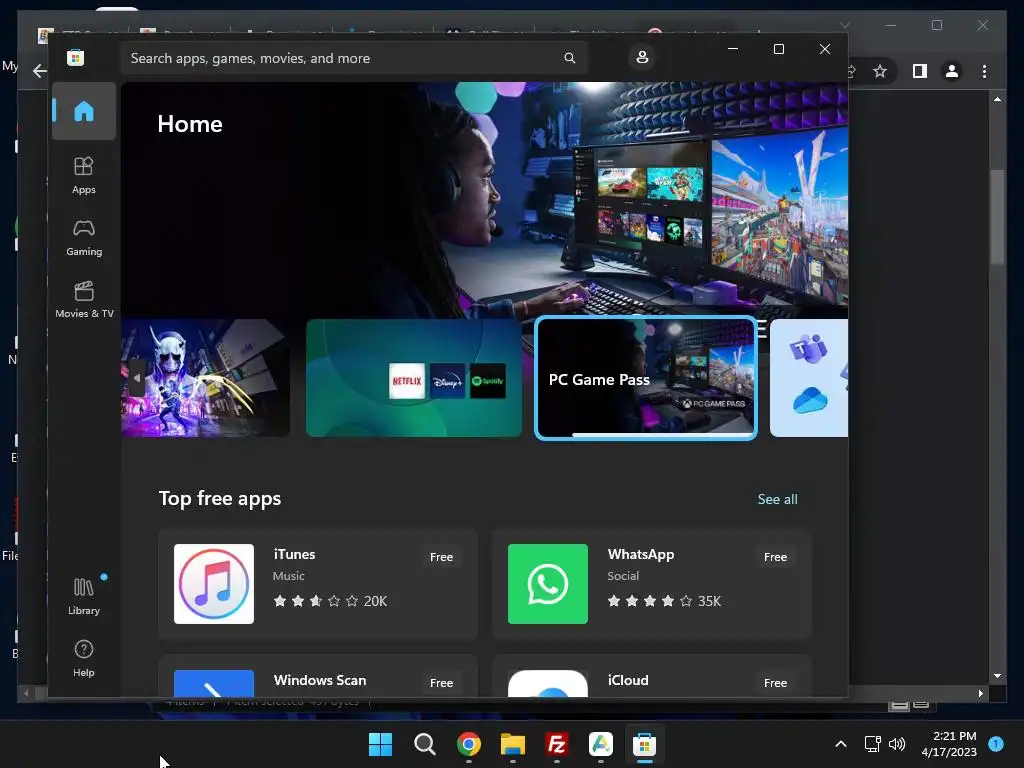Open Chrome's three-dot menu
Image resolution: width=1024 pixels, height=768 pixels.
click(984, 71)
